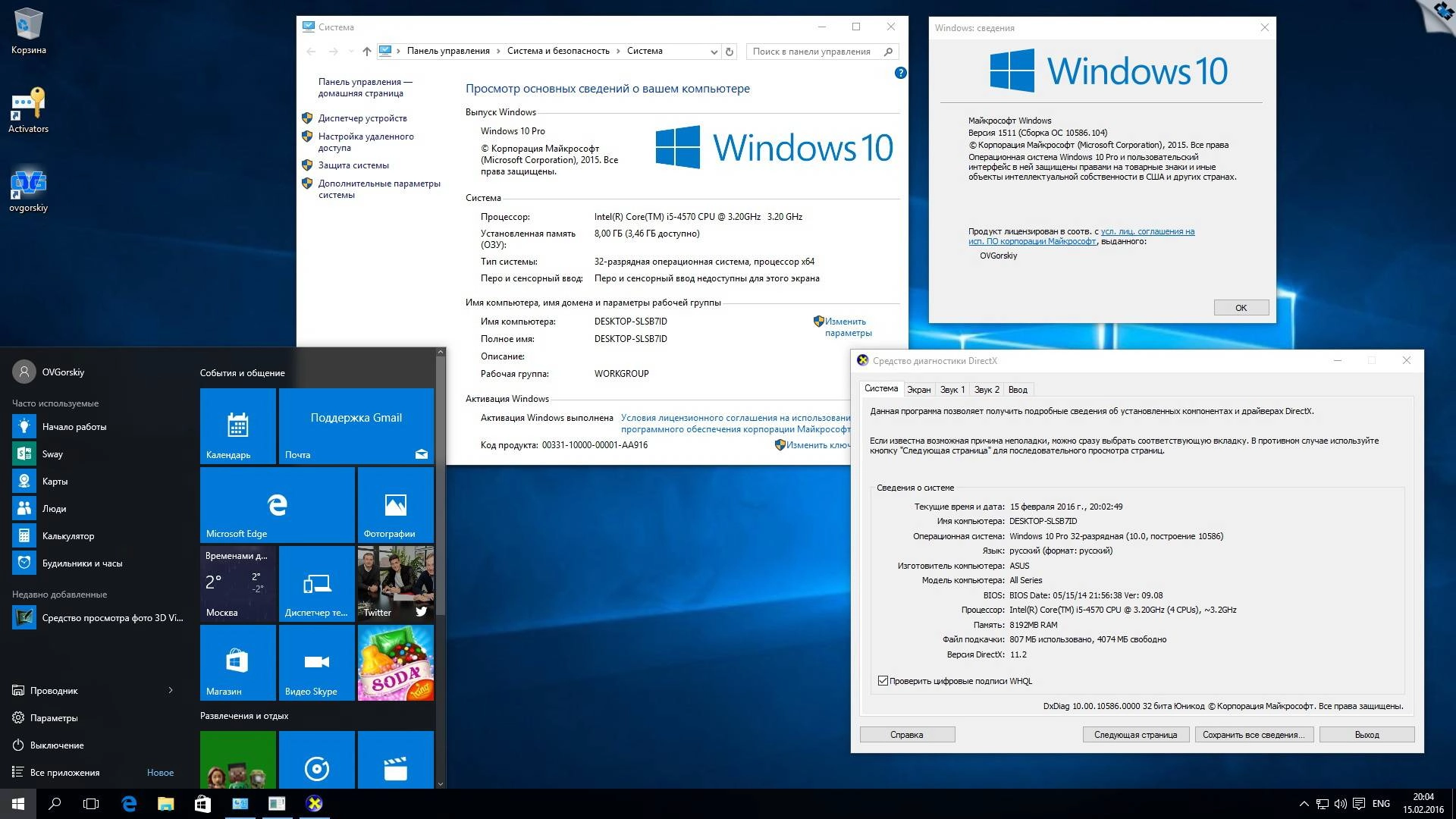Open the Москва weather tile
The image size is (1456, 819).
tap(237, 583)
